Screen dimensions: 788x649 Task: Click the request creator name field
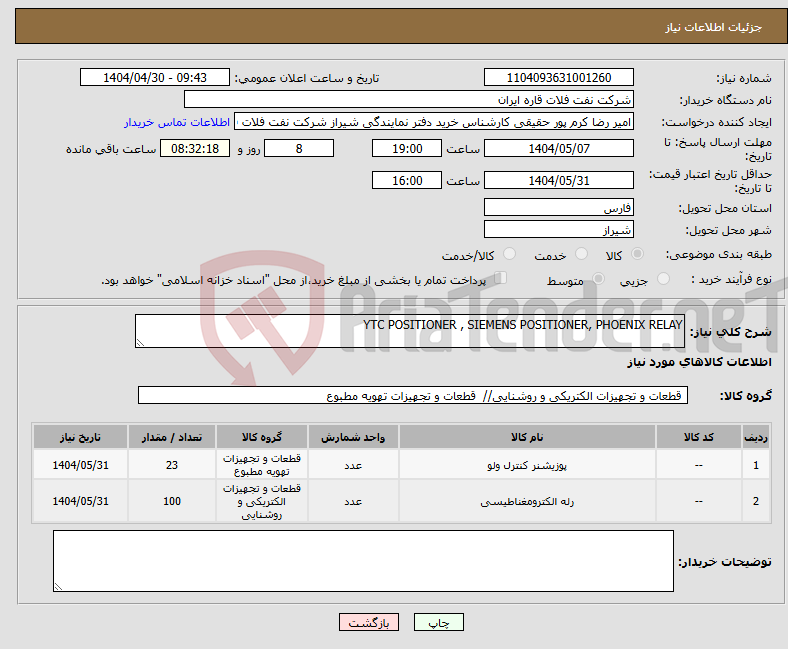tap(434, 122)
